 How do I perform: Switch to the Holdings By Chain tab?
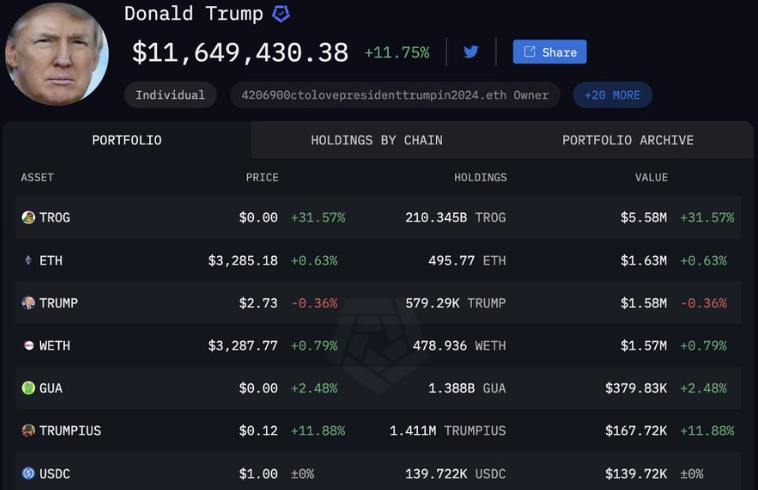click(377, 140)
